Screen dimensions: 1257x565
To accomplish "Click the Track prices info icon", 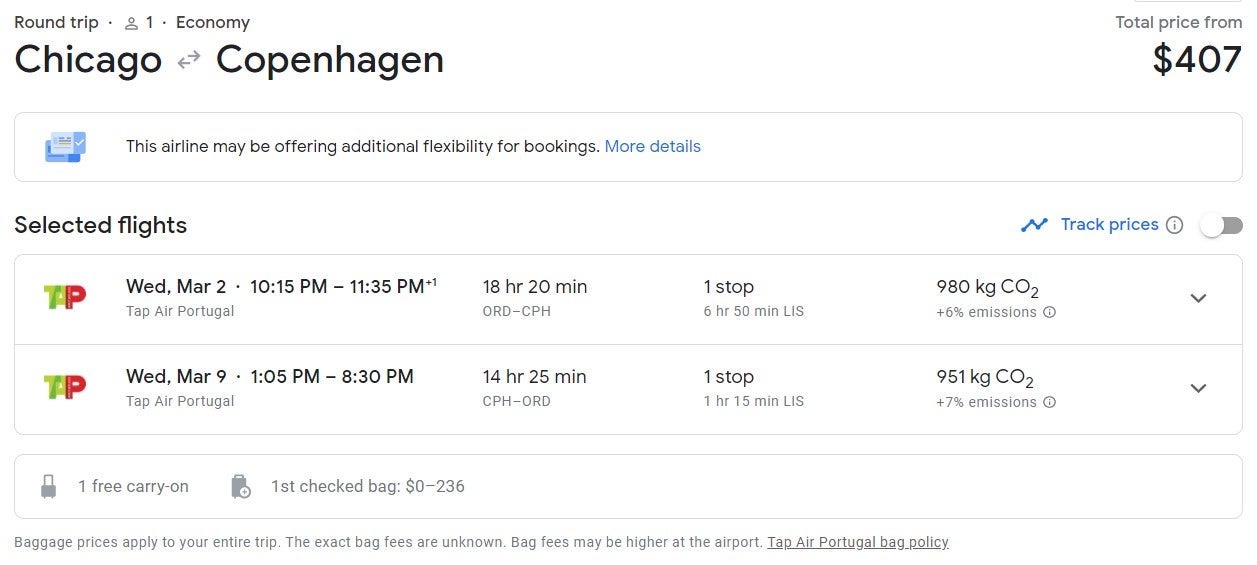I will pyautogui.click(x=1175, y=225).
